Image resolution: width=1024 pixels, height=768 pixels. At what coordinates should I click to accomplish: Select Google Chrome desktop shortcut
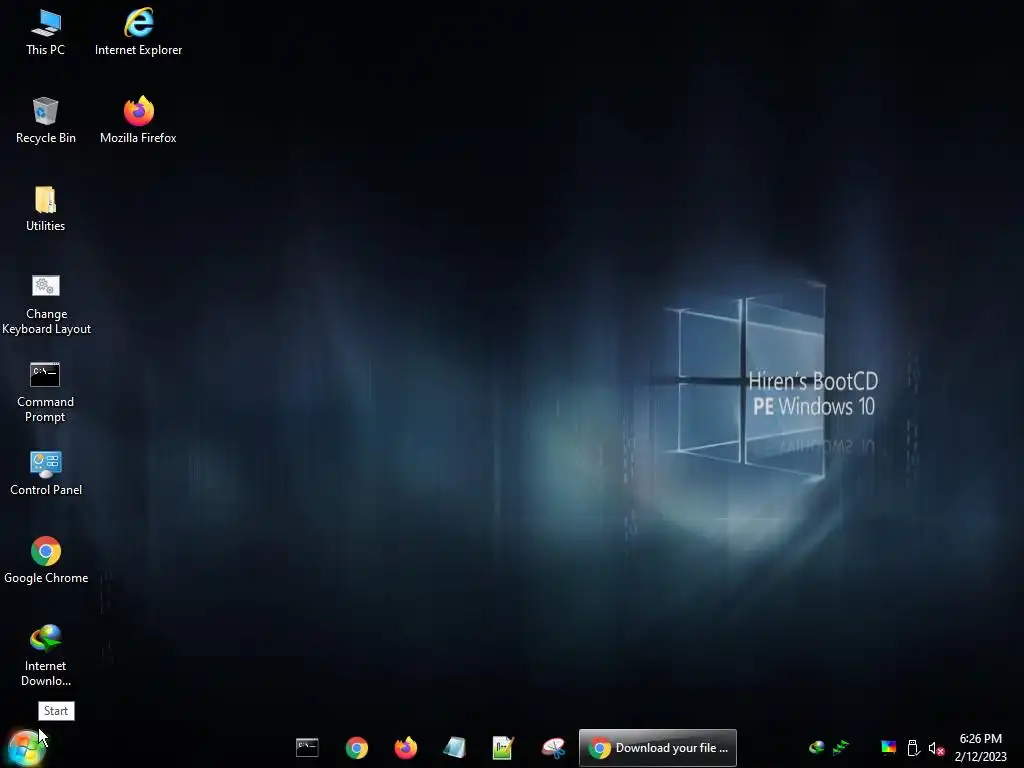tap(46, 560)
